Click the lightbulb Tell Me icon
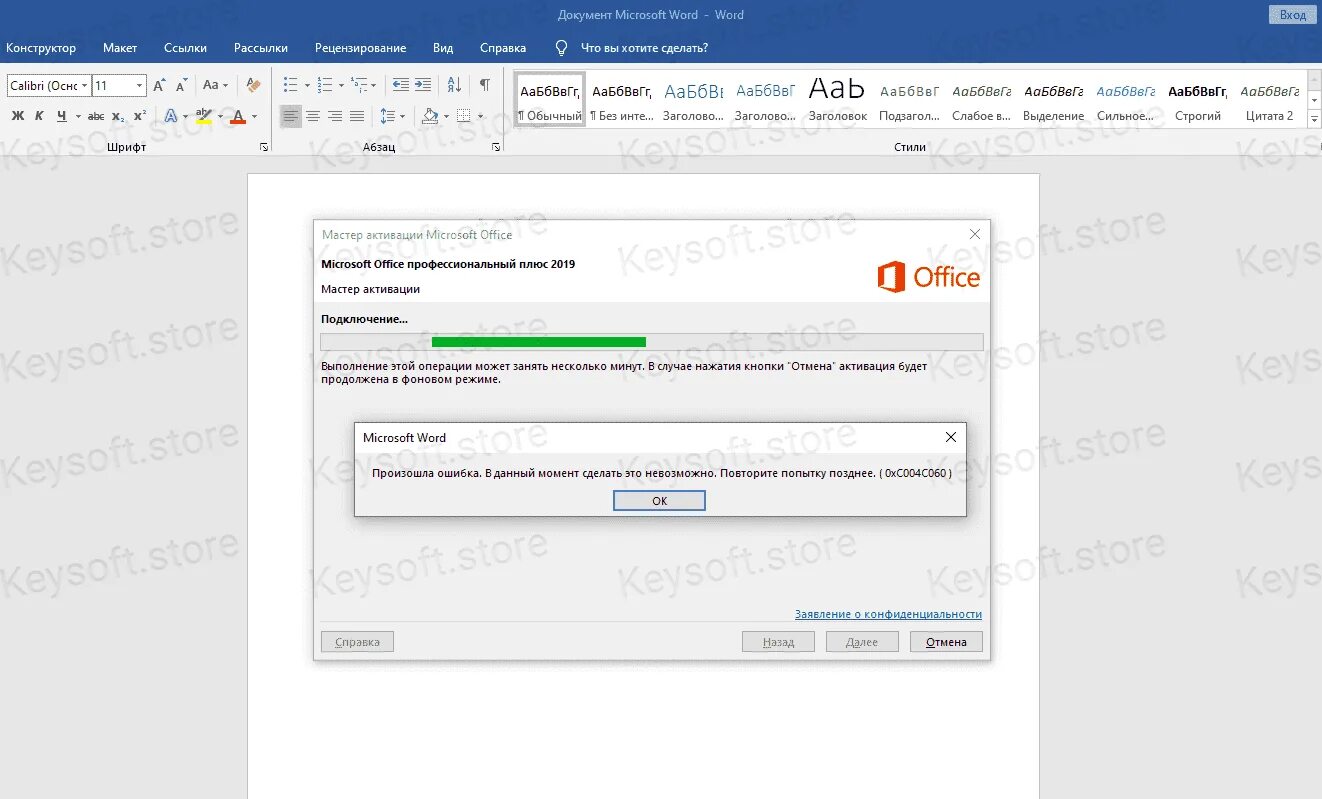Image resolution: width=1322 pixels, height=799 pixels. point(562,48)
